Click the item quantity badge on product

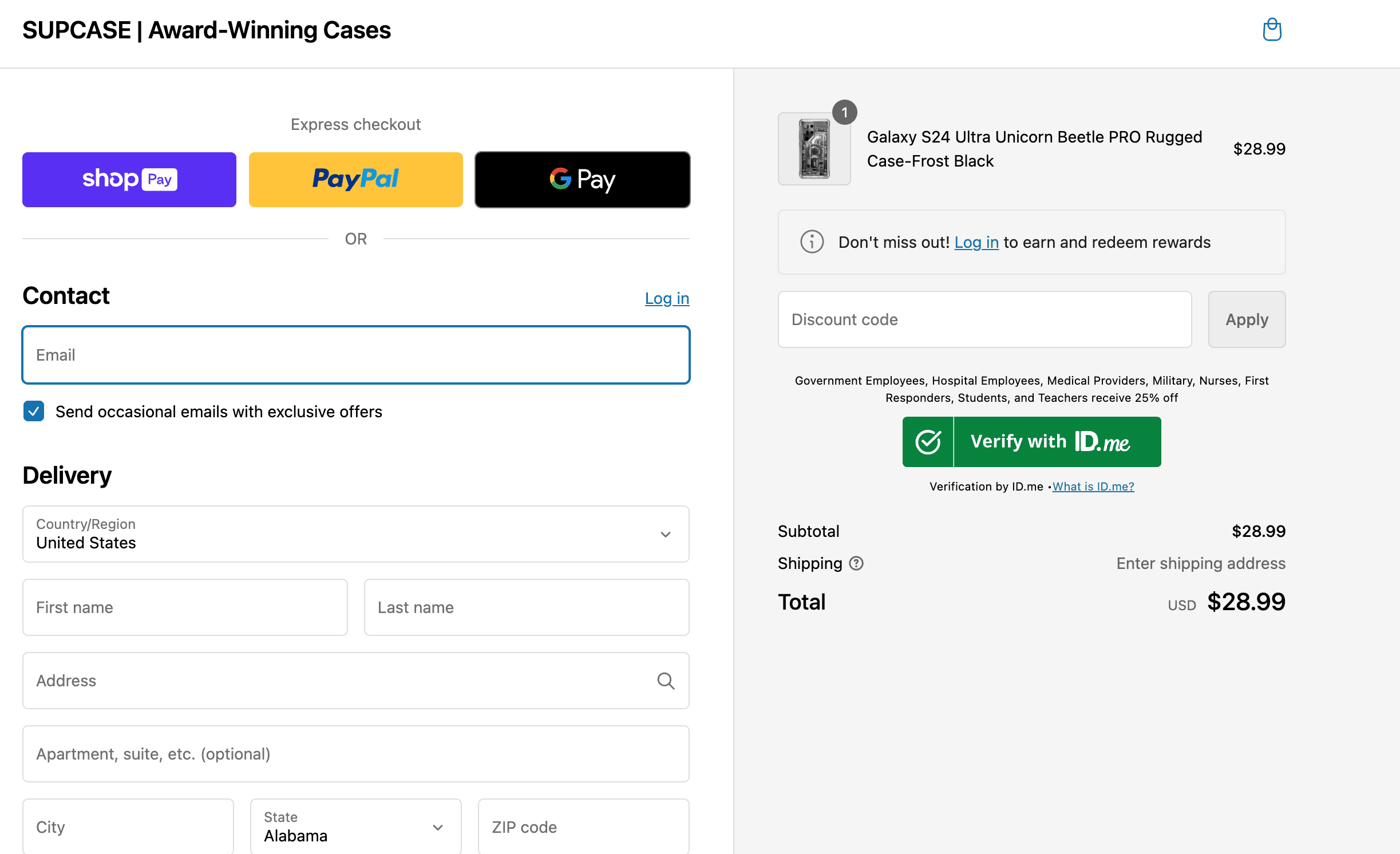[x=844, y=112]
